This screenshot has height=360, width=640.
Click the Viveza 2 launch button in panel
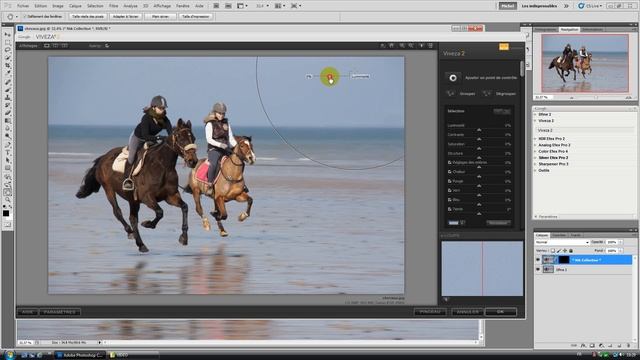(584, 130)
